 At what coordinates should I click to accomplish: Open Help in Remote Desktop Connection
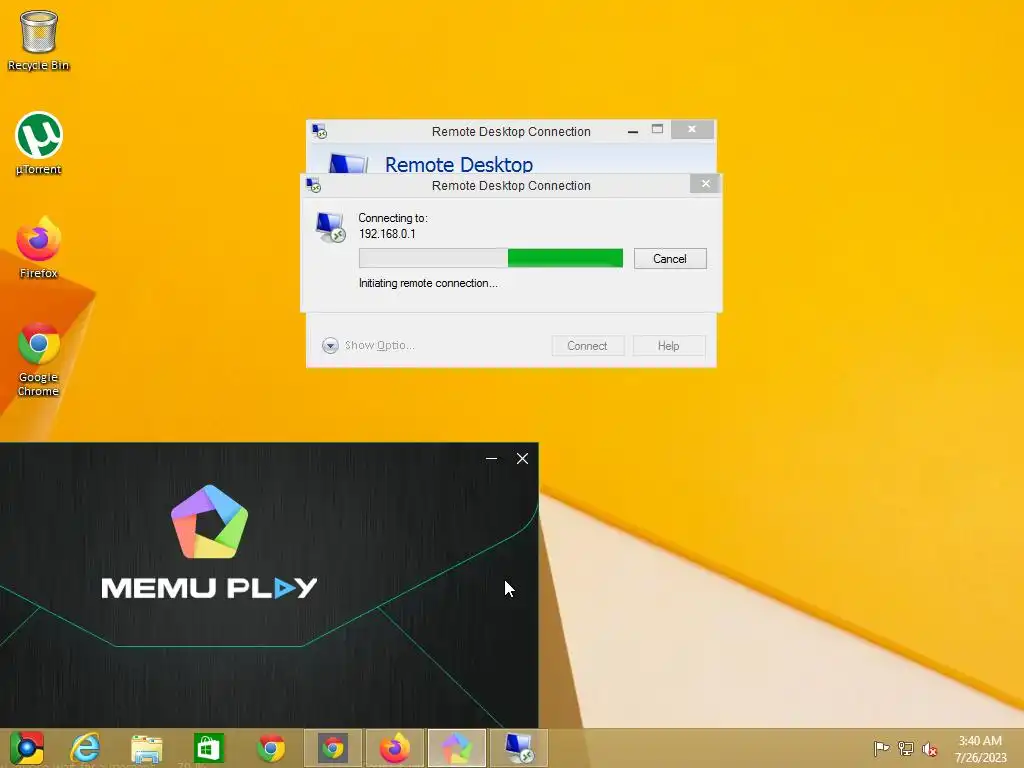(669, 345)
